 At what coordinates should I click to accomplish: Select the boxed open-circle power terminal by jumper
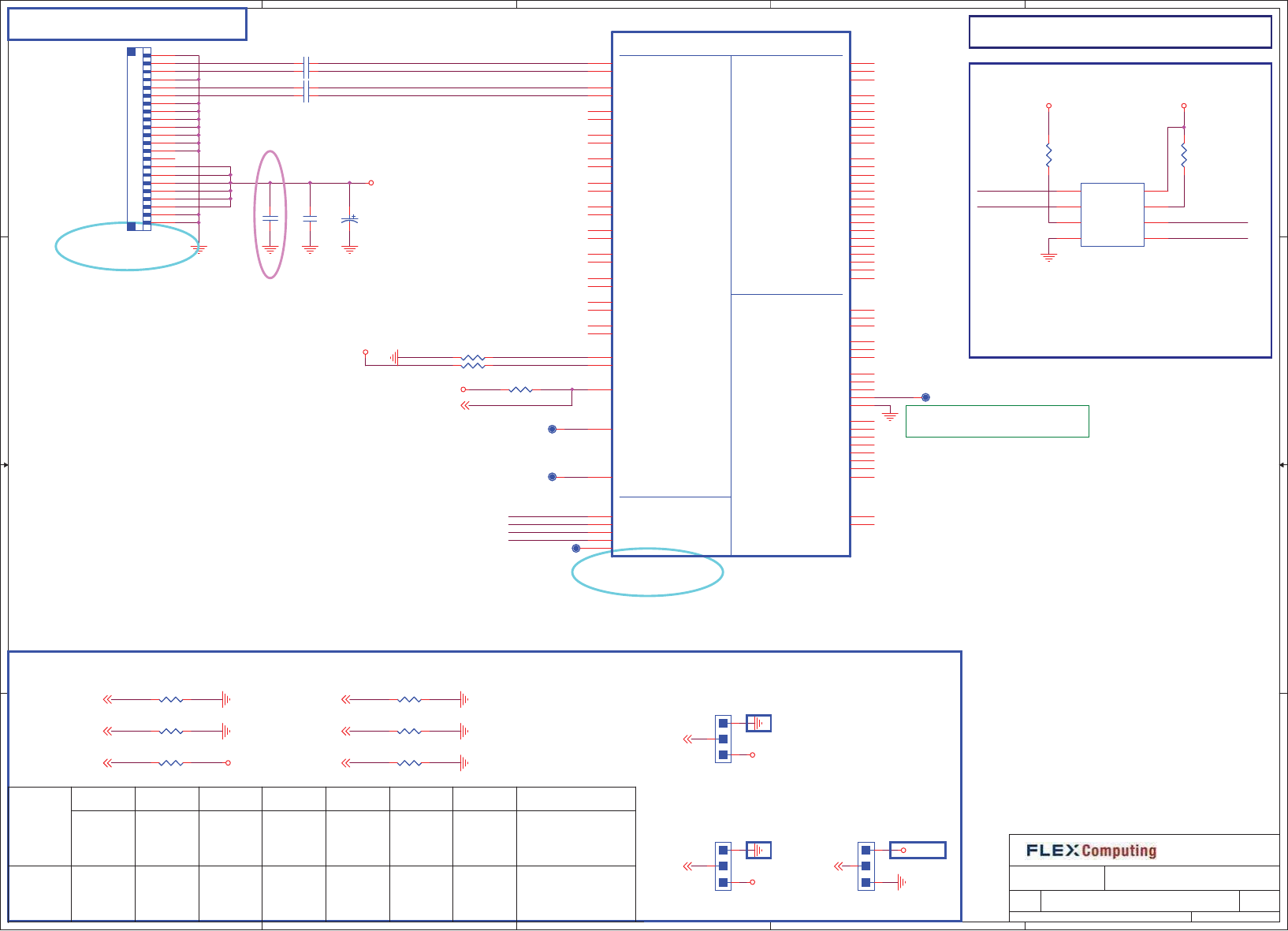pos(918,850)
